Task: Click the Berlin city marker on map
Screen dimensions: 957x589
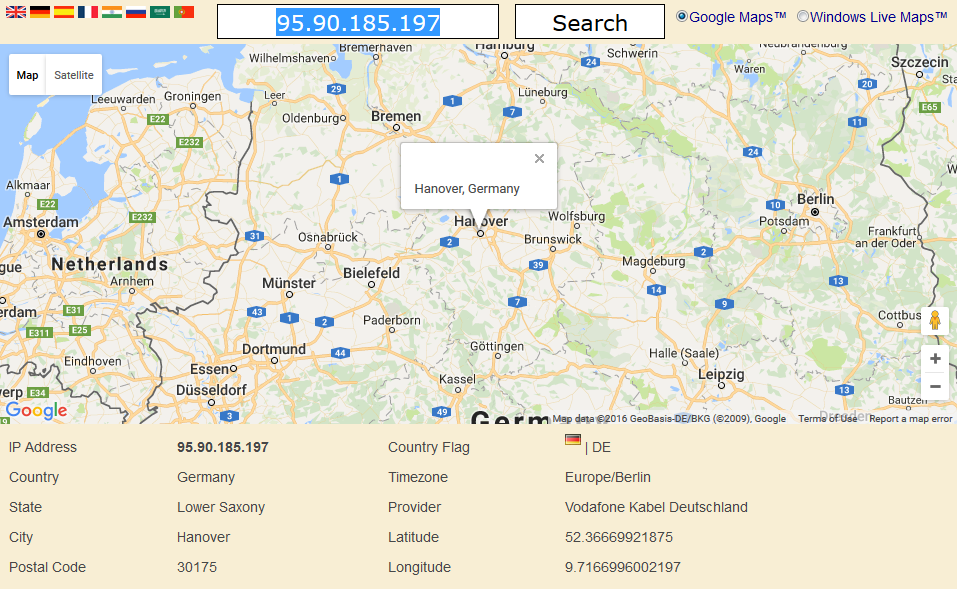Action: (x=815, y=212)
